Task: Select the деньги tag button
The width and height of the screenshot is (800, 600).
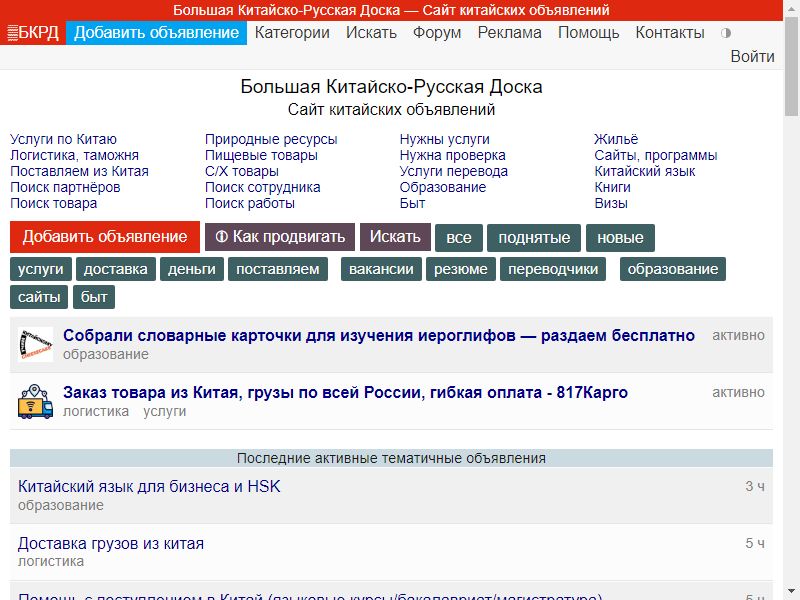Action: (192, 269)
